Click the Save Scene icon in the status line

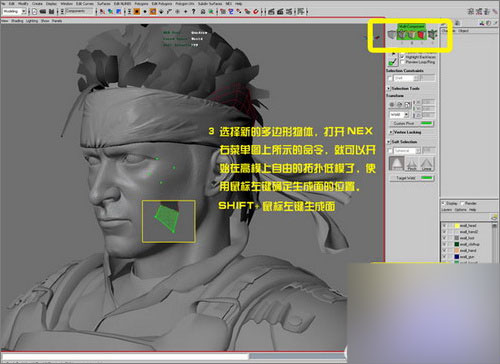(x=51, y=11)
